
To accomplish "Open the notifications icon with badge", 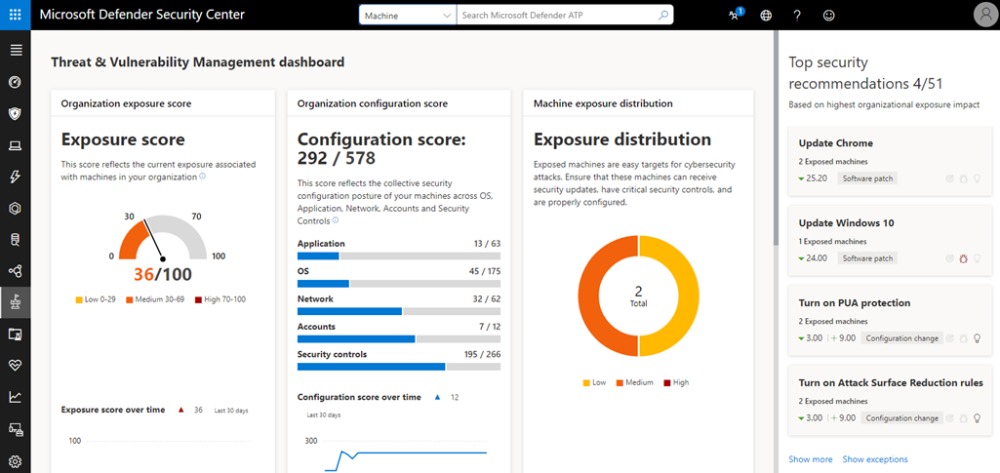I will [x=735, y=15].
